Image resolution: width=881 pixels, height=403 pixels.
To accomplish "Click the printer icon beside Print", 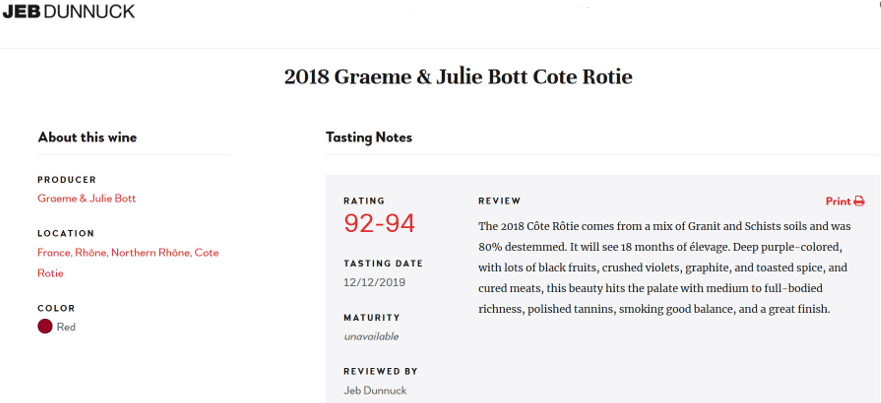I will pos(859,201).
